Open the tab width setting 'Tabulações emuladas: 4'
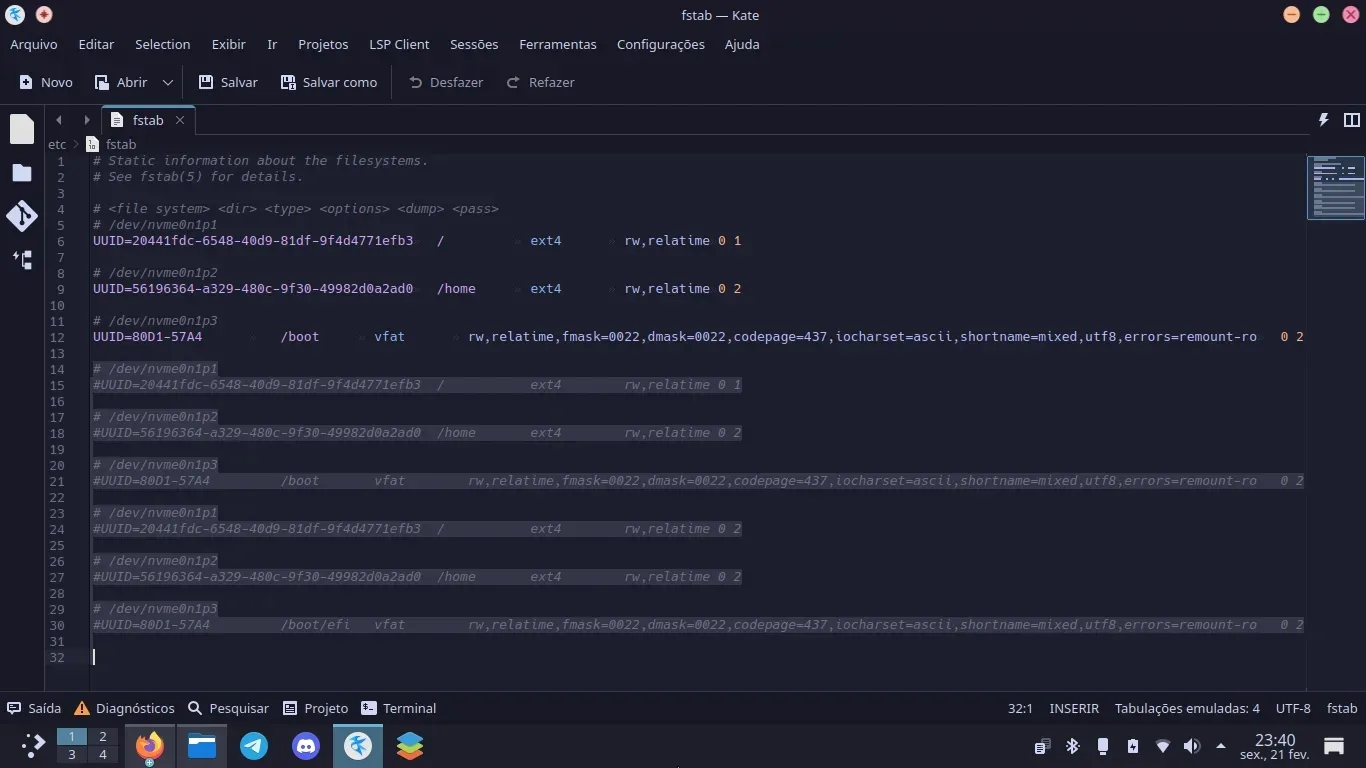The width and height of the screenshot is (1366, 768). point(1186,708)
